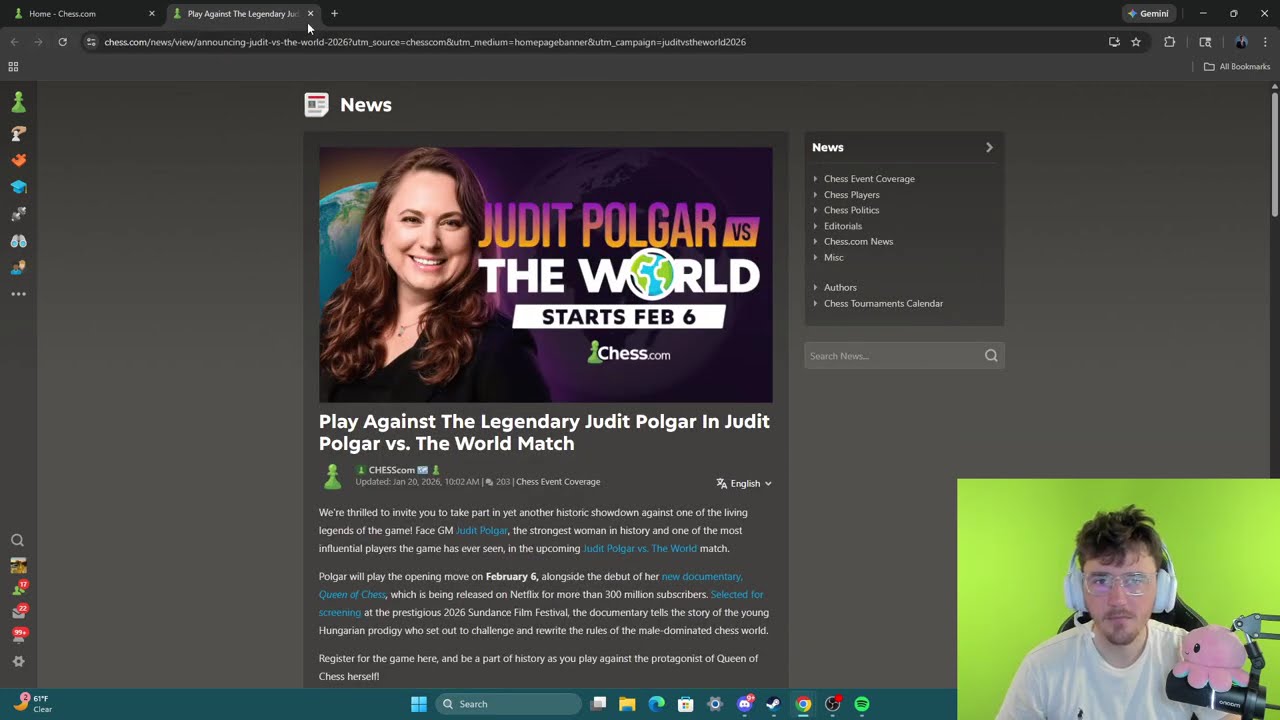
Task: Open the Learn graduation cap icon
Action: [x=18, y=187]
